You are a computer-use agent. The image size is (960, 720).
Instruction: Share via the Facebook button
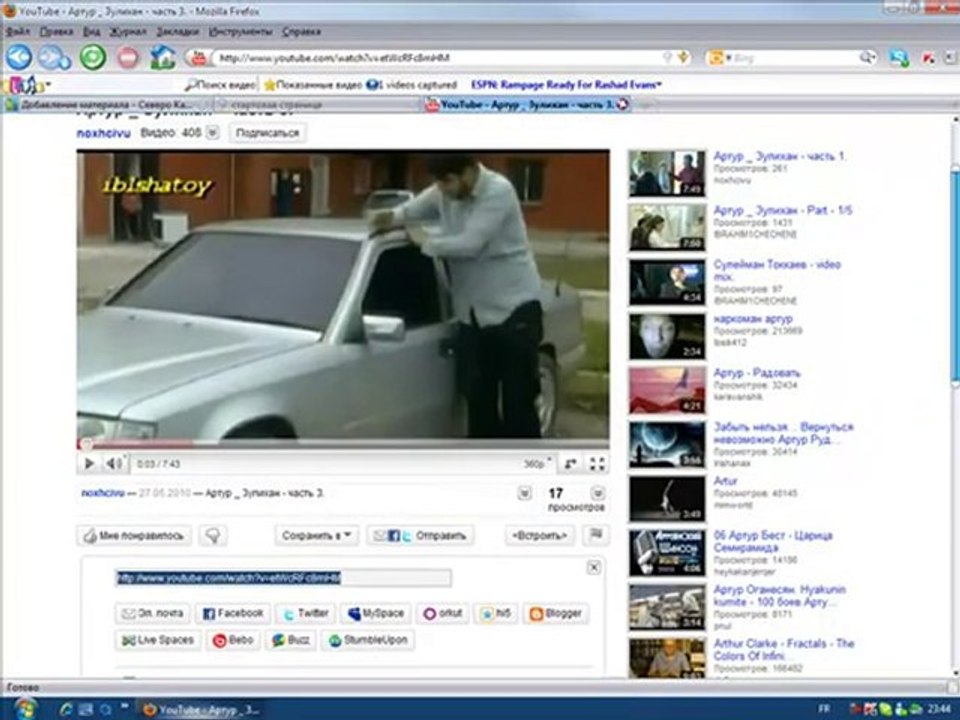(x=233, y=613)
